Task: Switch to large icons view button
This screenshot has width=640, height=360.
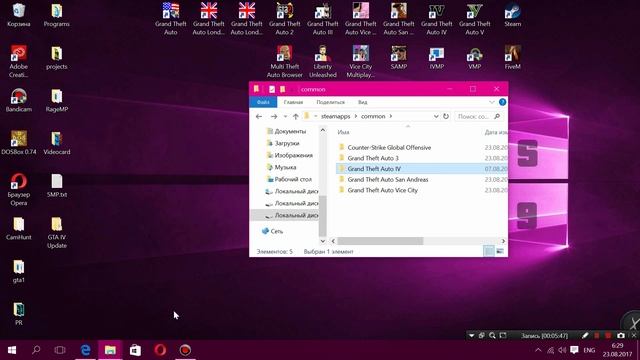Action: [x=500, y=251]
